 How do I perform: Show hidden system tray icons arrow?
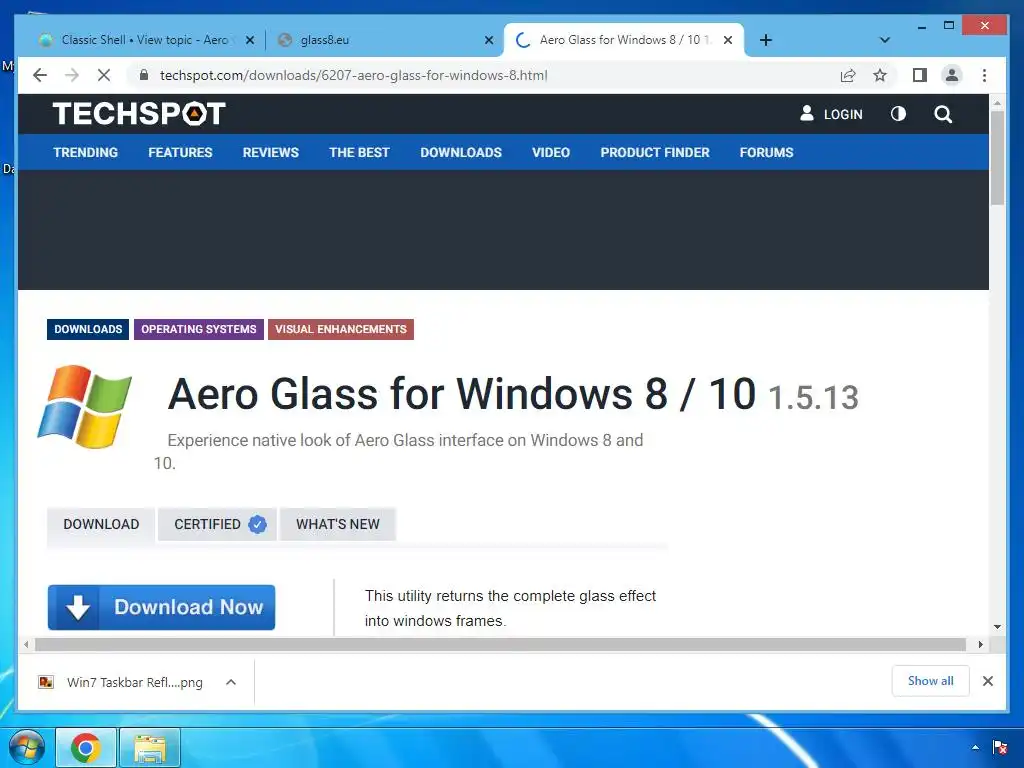coord(976,747)
